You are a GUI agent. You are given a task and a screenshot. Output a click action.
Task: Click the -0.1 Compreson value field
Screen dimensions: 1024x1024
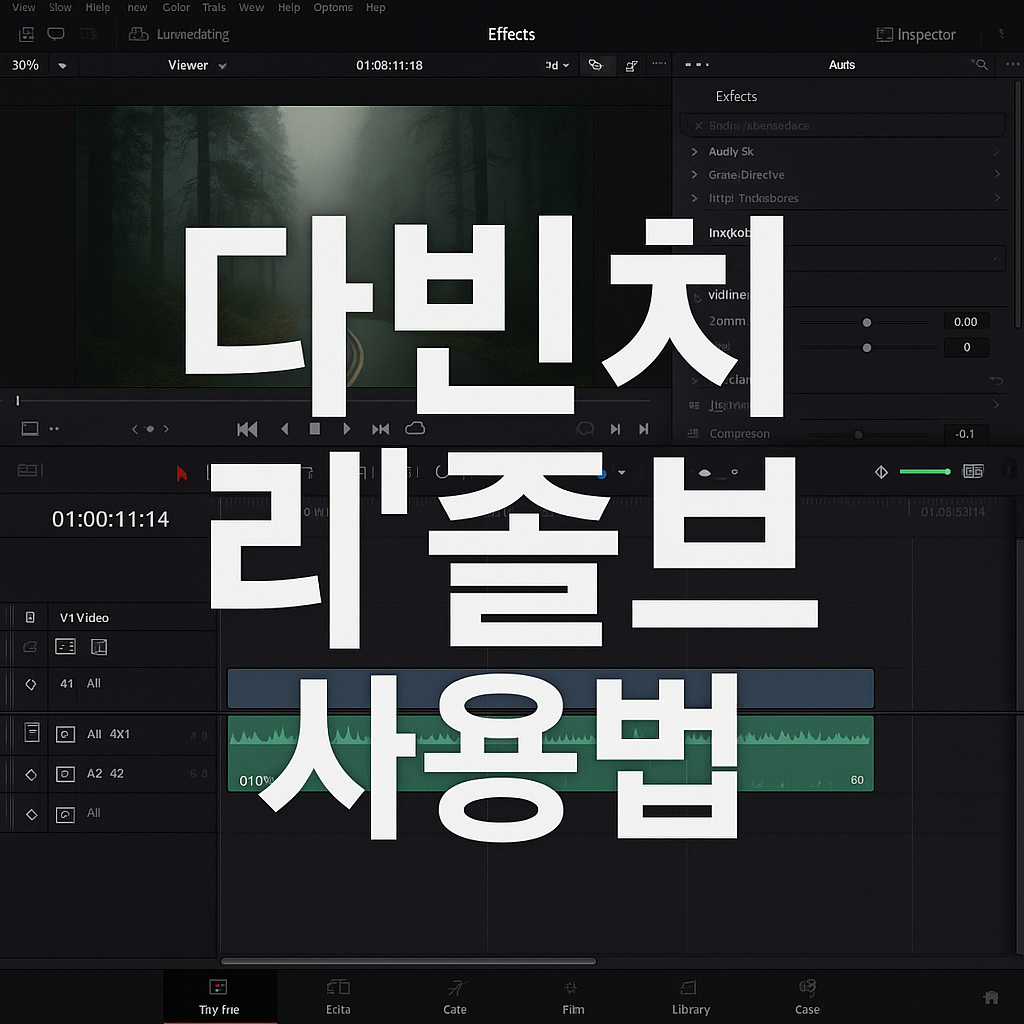coord(965,434)
